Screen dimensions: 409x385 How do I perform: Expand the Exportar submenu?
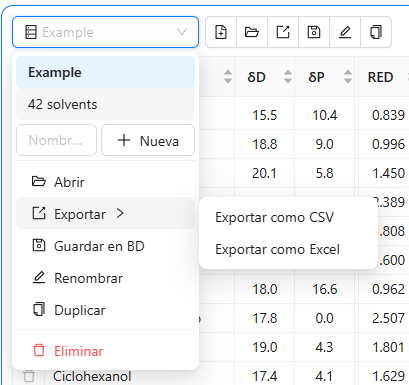(105, 213)
